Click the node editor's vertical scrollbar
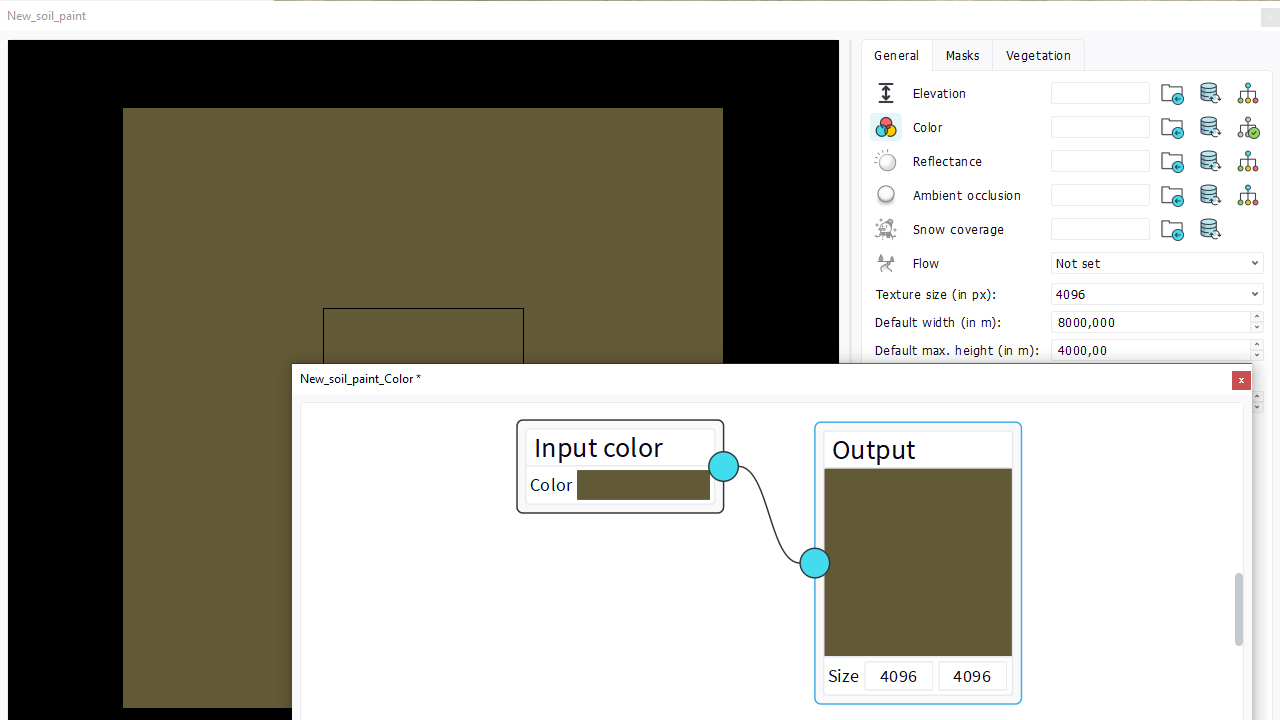This screenshot has height=720, width=1280. click(1238, 609)
